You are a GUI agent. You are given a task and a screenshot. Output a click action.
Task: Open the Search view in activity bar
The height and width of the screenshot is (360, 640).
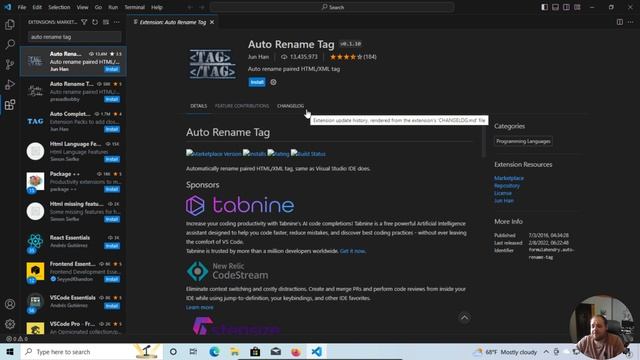click(10, 44)
